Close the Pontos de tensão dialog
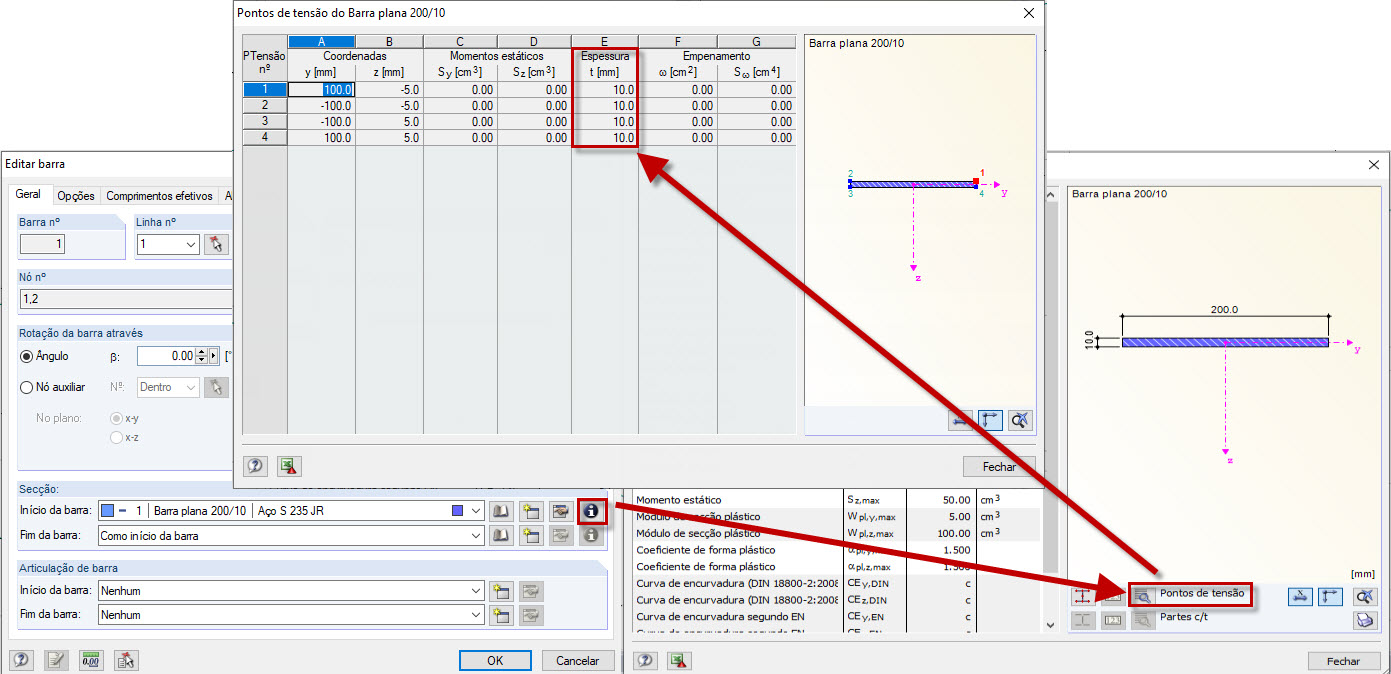The height and width of the screenshot is (674, 1391). pyautogui.click(x=1028, y=13)
